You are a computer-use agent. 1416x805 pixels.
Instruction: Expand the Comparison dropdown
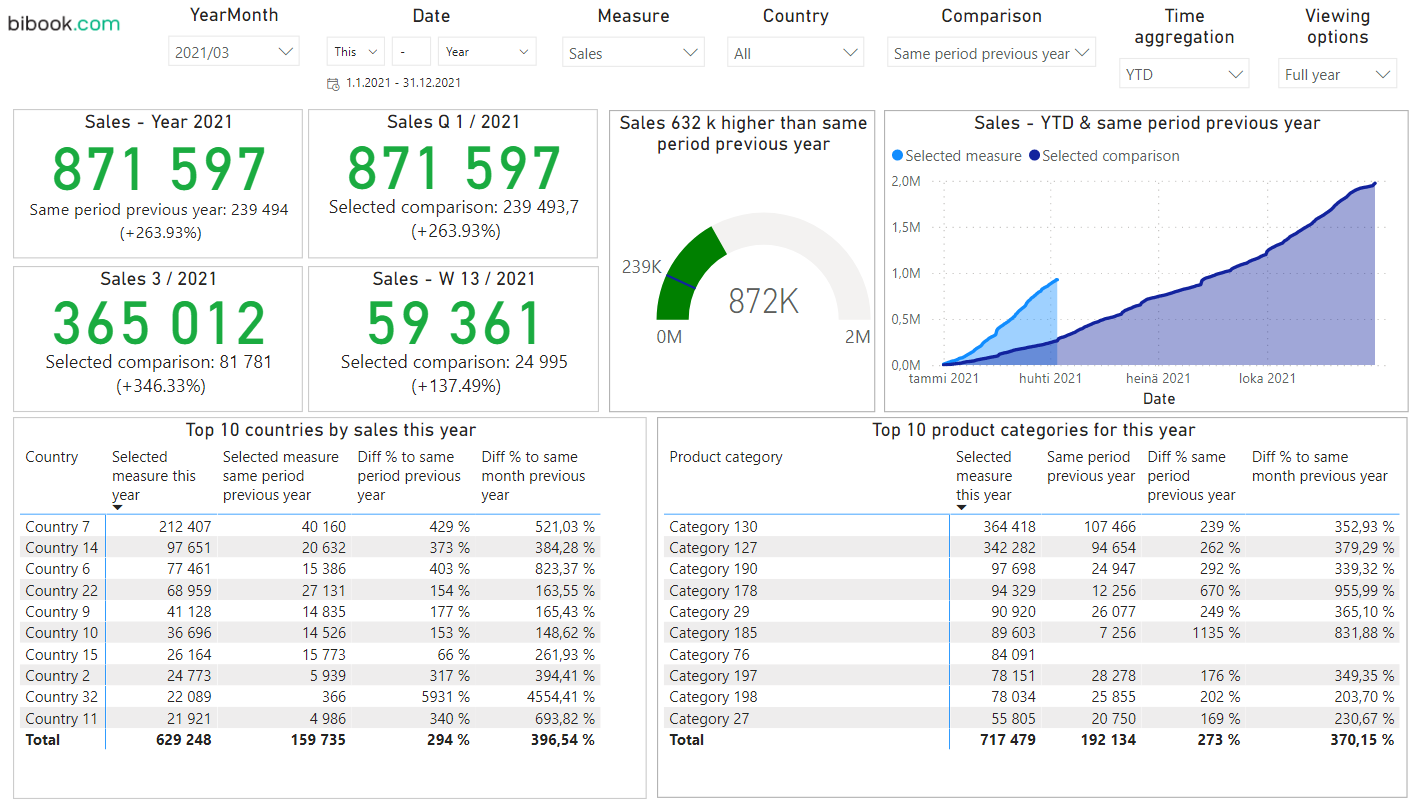(x=990, y=53)
